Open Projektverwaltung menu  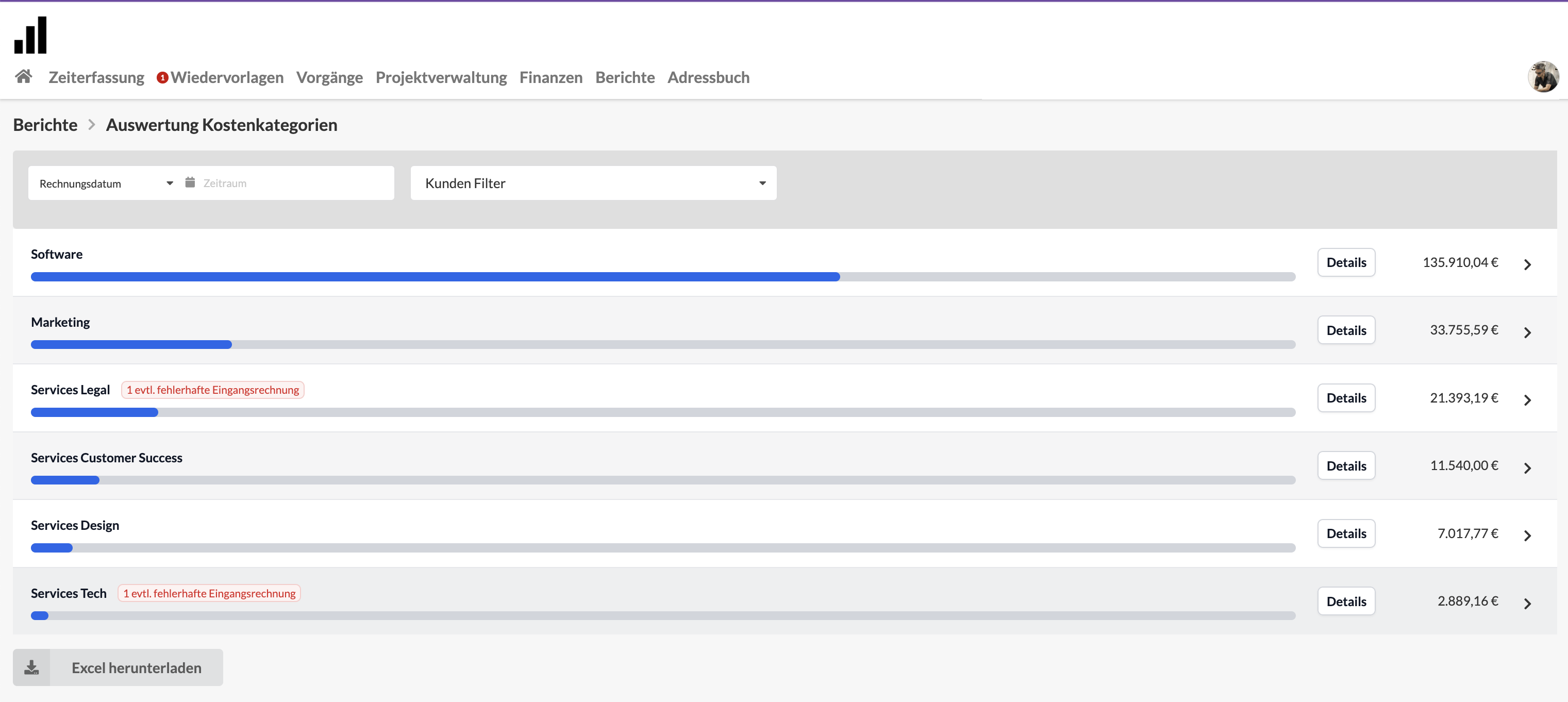pyautogui.click(x=441, y=77)
